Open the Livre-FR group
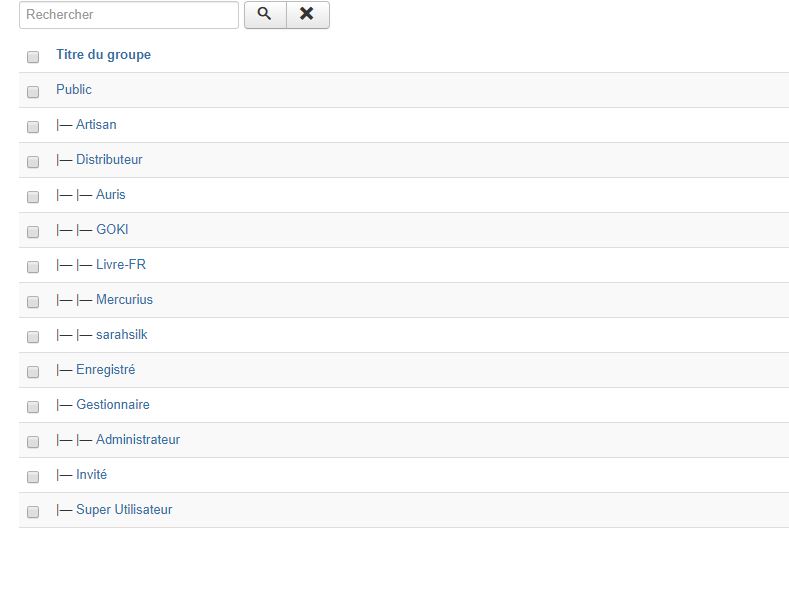Image resolution: width=789 pixels, height=607 pixels. (x=121, y=265)
